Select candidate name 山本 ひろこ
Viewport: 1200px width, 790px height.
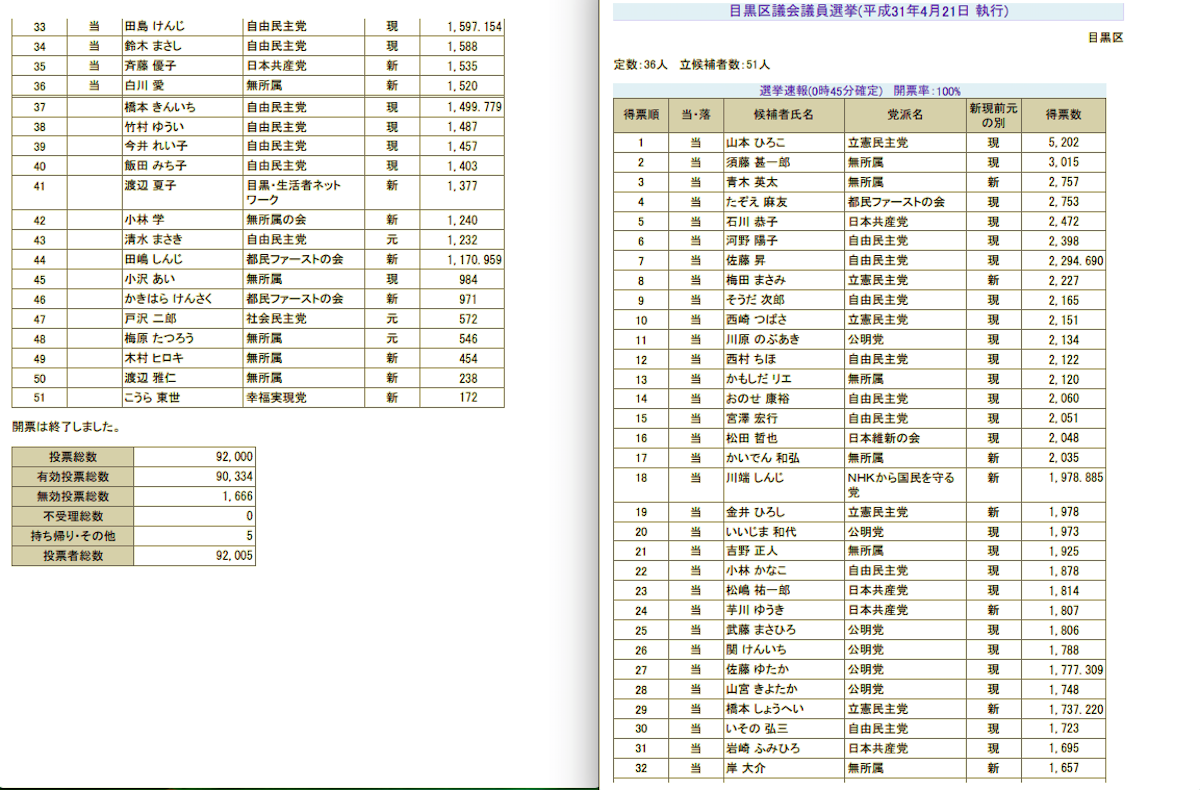756,143
